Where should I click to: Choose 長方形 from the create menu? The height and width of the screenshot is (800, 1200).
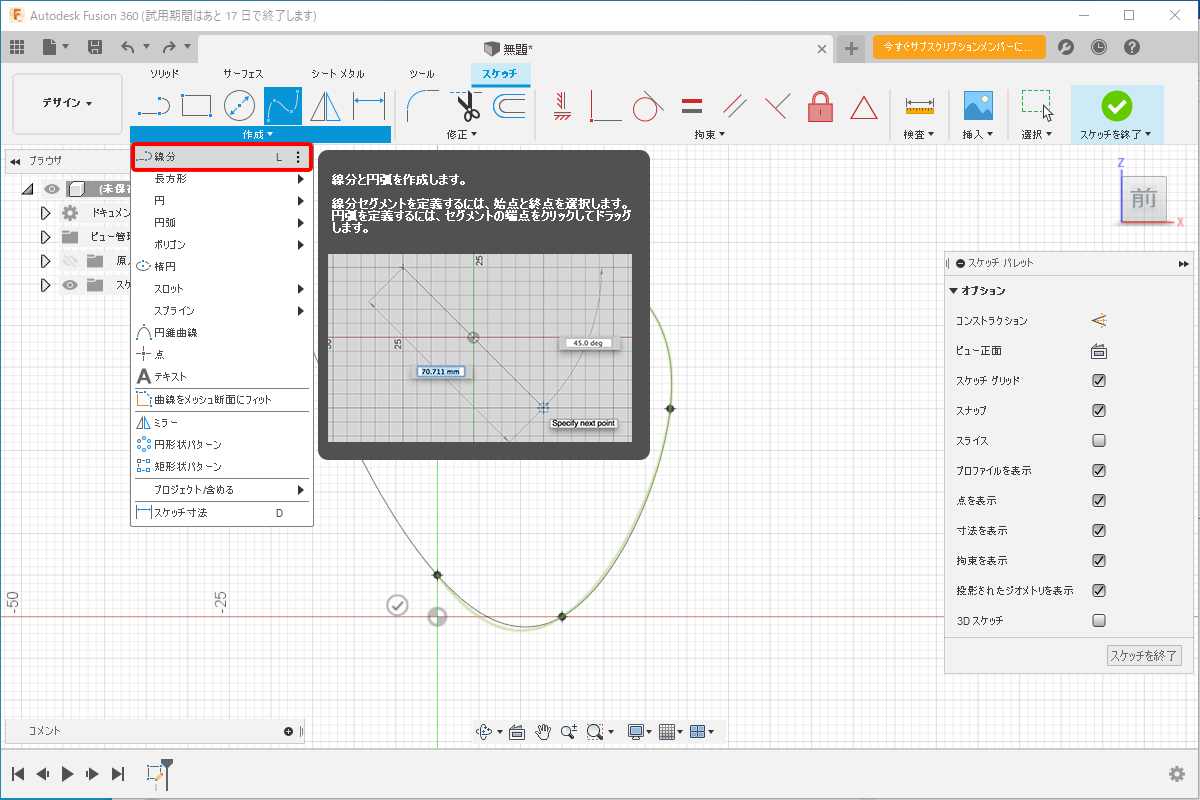[x=222, y=179]
